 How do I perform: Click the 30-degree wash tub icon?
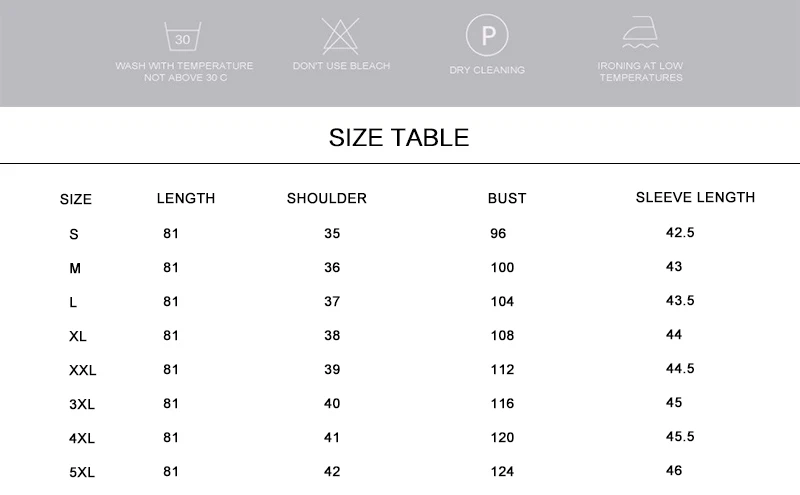pos(183,36)
